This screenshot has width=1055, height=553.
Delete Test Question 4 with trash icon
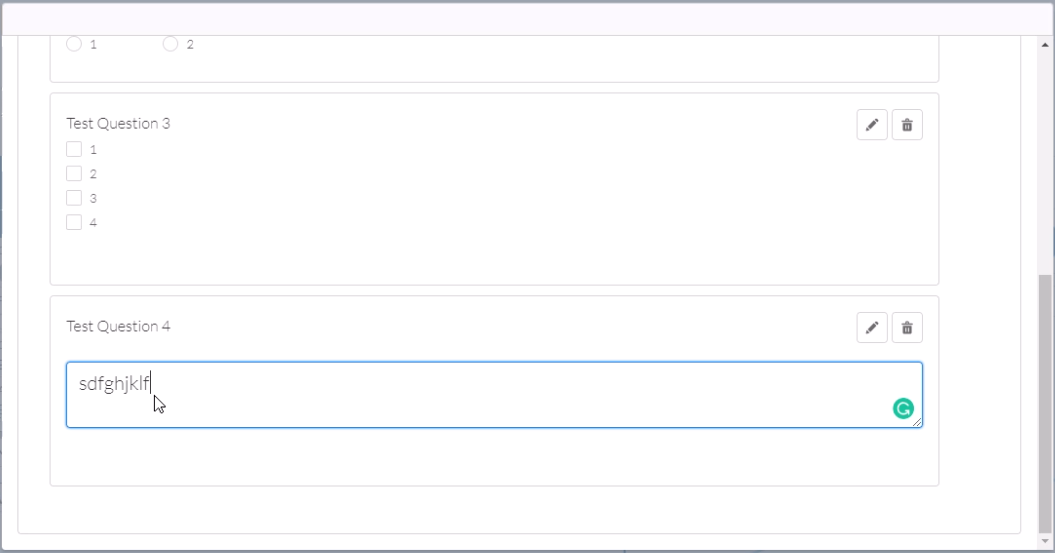coord(907,328)
